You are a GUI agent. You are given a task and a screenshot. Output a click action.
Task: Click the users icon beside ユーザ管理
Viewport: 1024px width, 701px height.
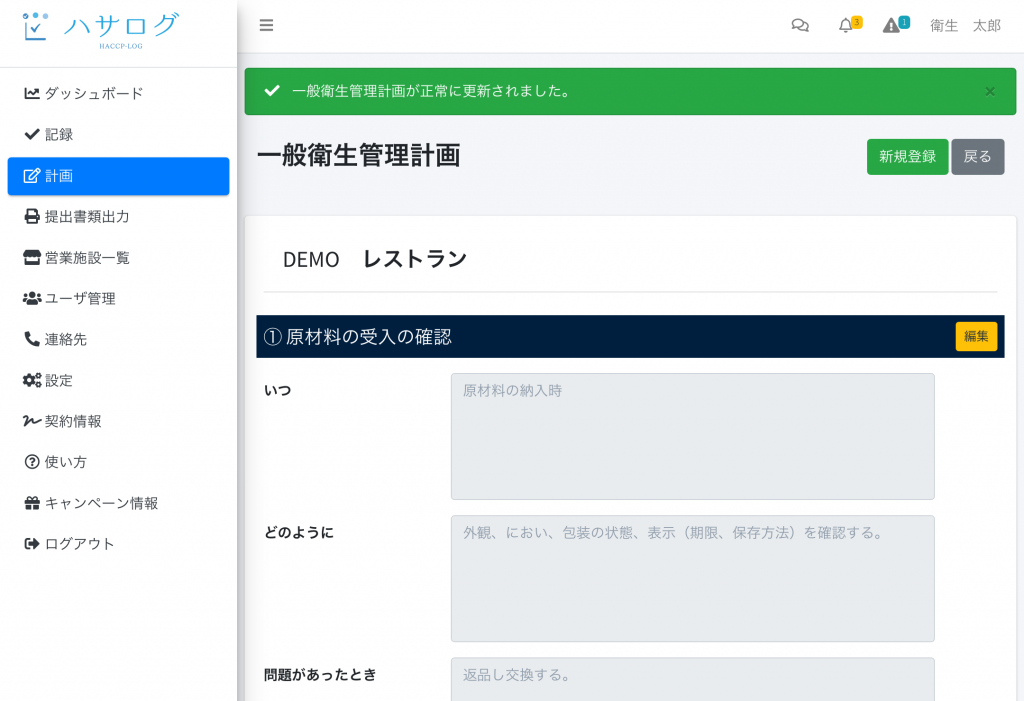31,299
